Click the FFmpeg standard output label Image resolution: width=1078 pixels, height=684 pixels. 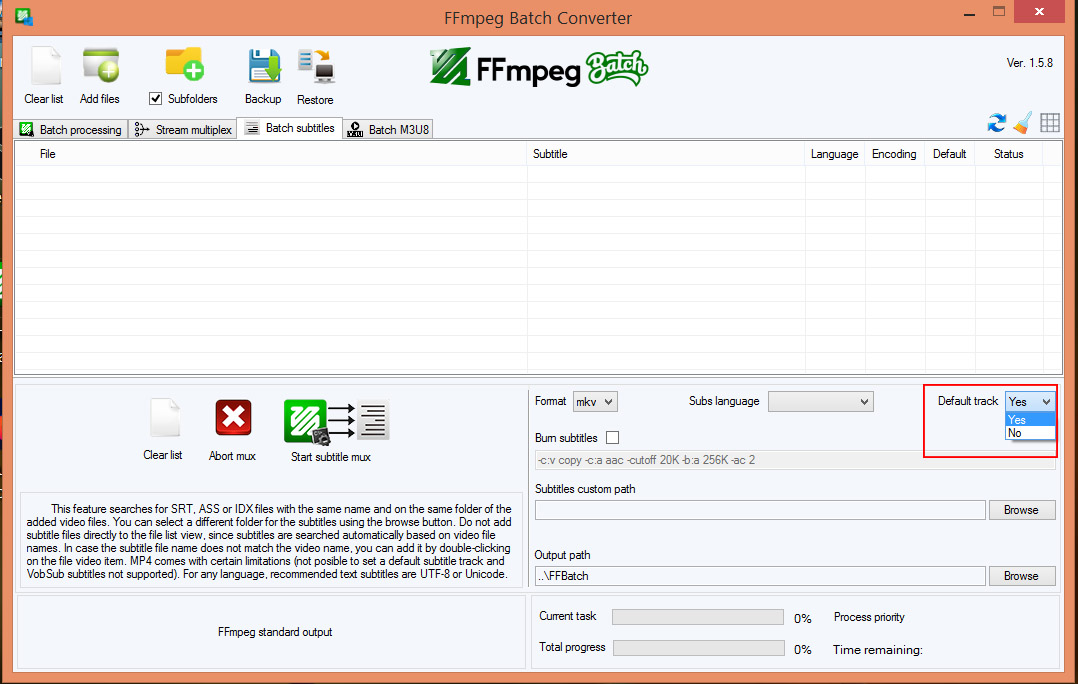click(275, 632)
